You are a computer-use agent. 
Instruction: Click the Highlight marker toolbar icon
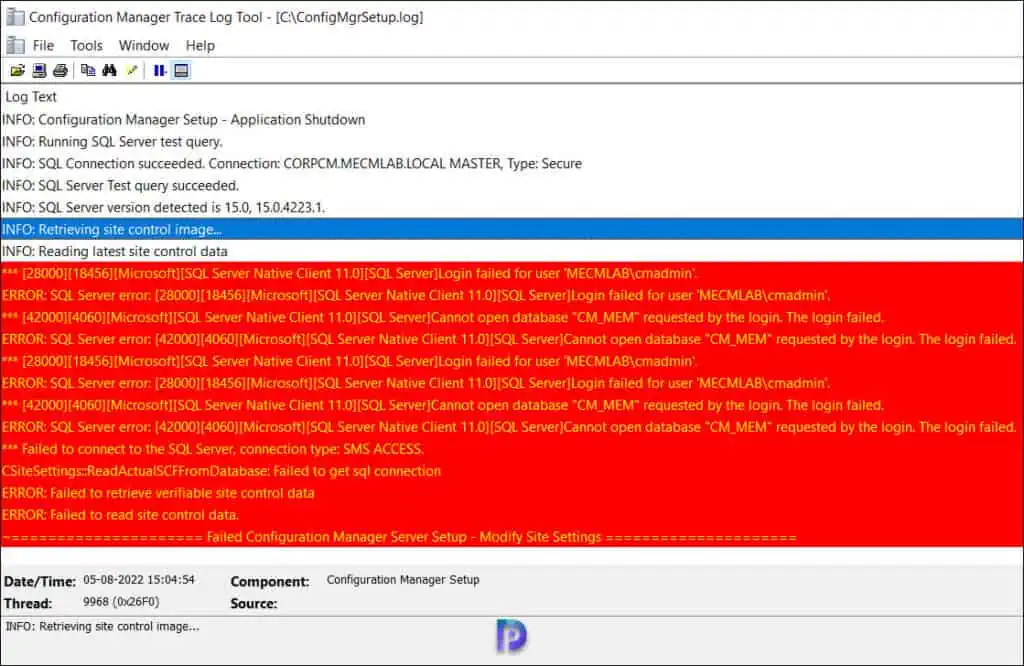click(x=131, y=71)
